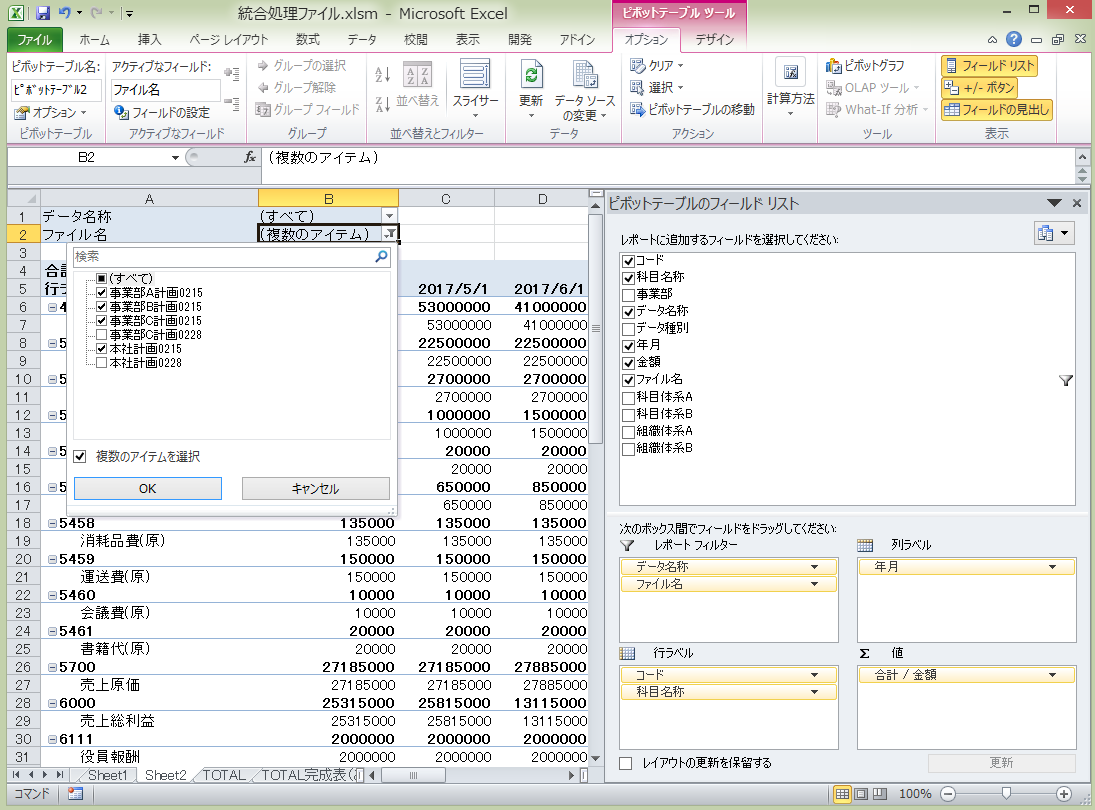The height and width of the screenshot is (810, 1095).
Task: Collapse the 5458 row group
Action: 52,523
